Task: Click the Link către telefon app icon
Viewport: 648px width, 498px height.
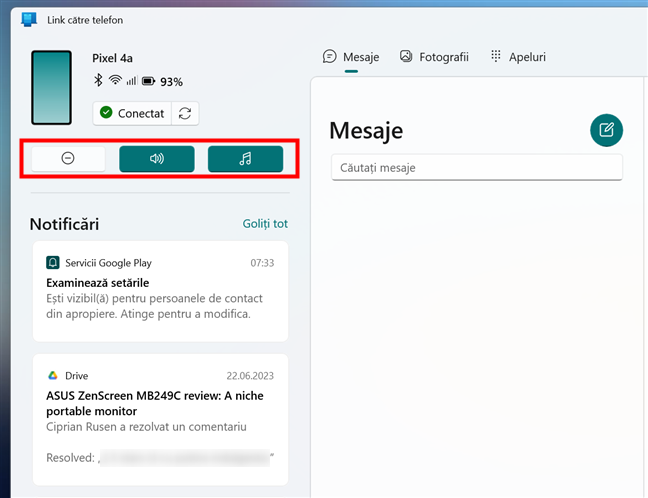Action: tap(29, 19)
